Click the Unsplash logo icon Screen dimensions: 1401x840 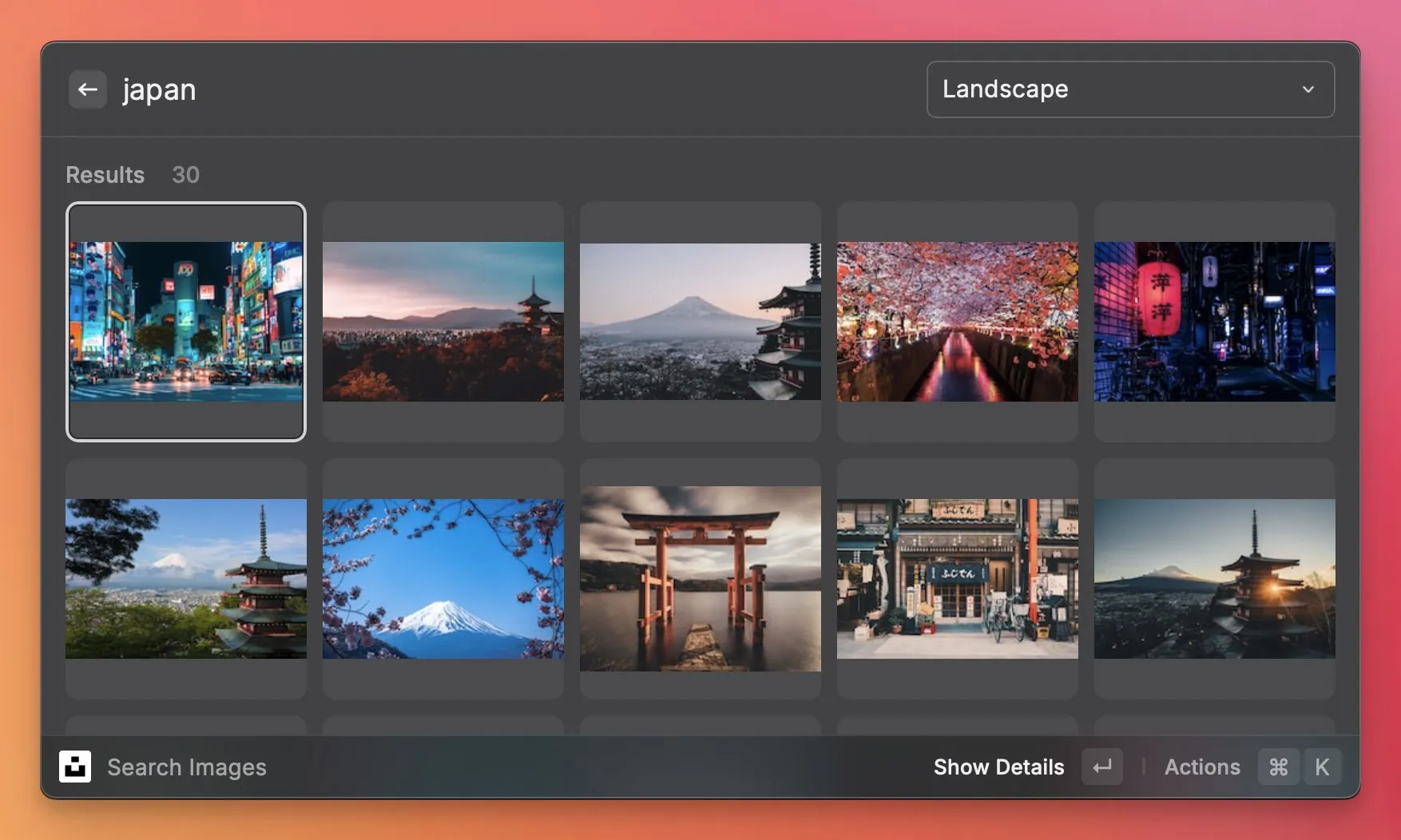pyautogui.click(x=75, y=767)
